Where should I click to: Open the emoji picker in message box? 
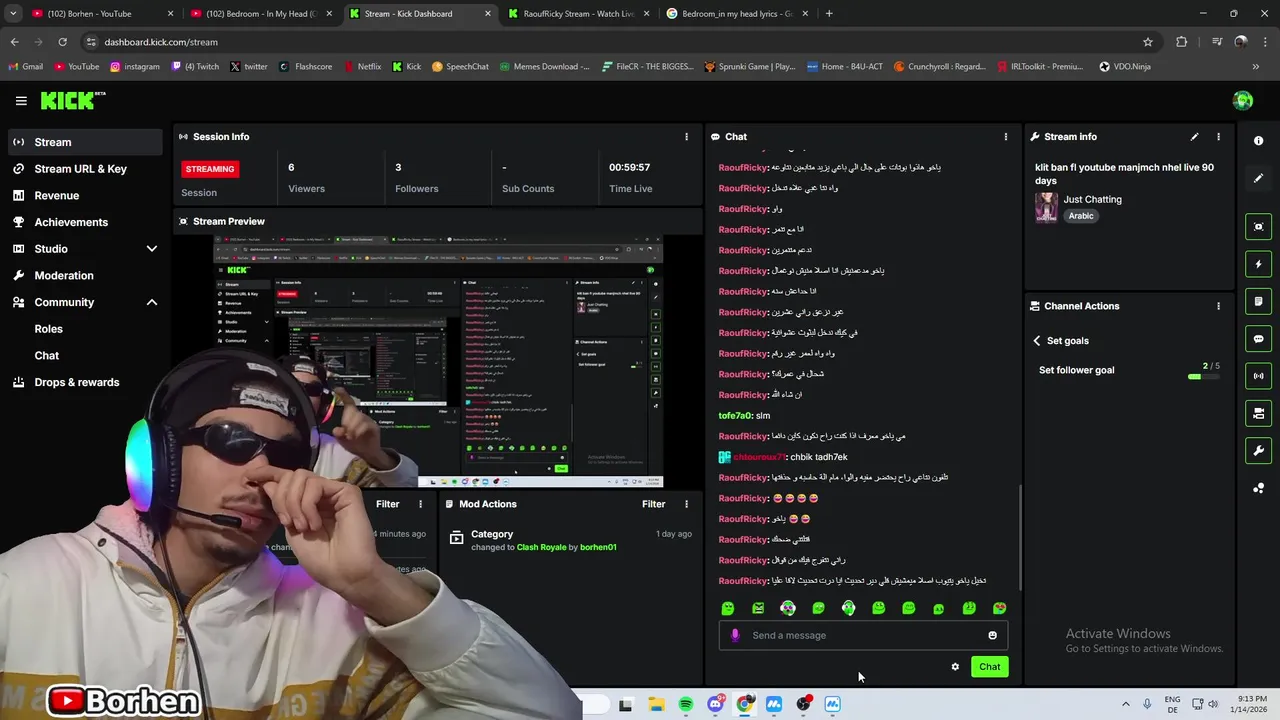point(992,635)
